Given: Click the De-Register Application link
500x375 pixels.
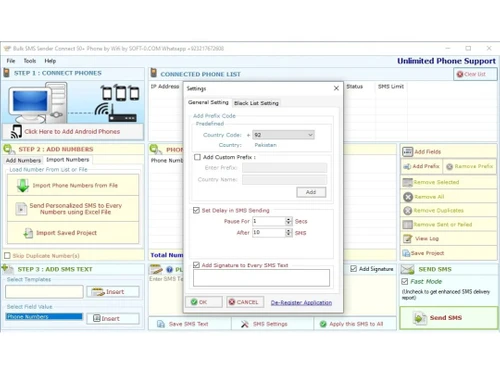Looking at the screenshot, I should (x=301, y=303).
